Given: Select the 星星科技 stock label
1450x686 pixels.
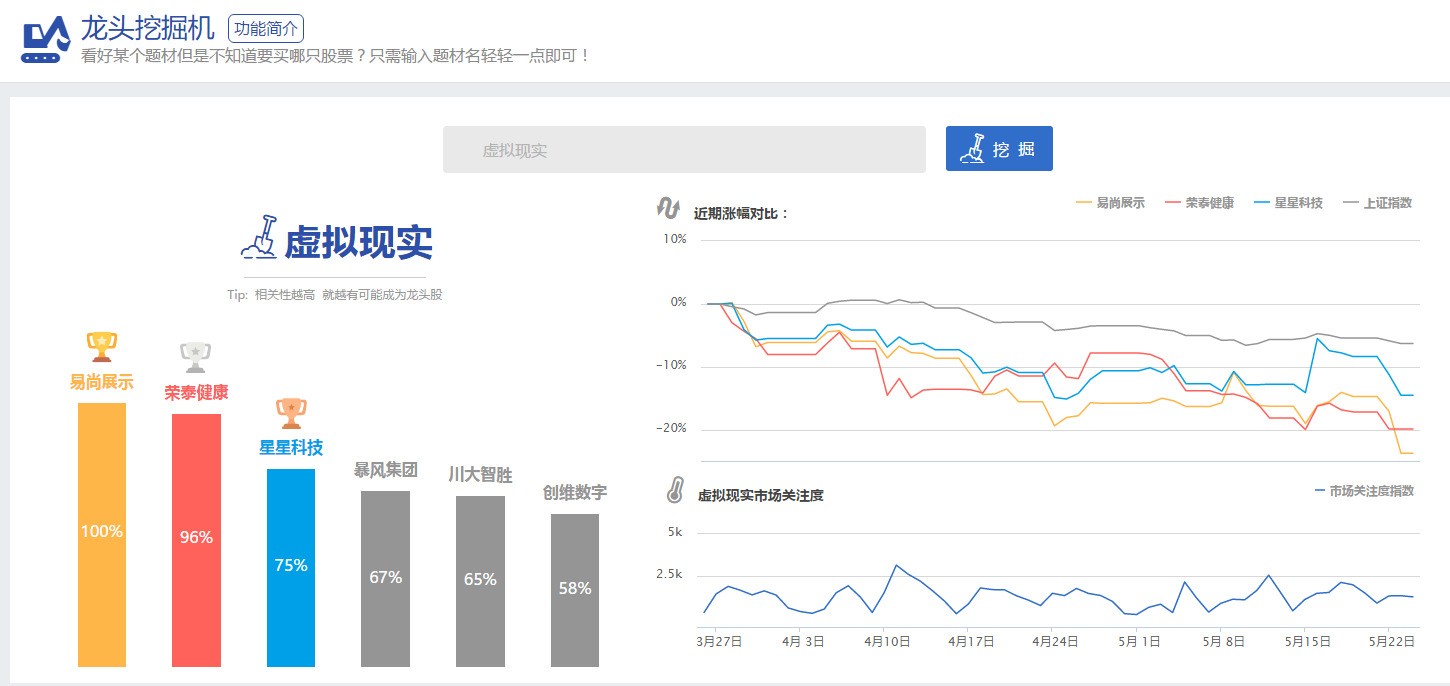Looking at the screenshot, I should click(291, 448).
